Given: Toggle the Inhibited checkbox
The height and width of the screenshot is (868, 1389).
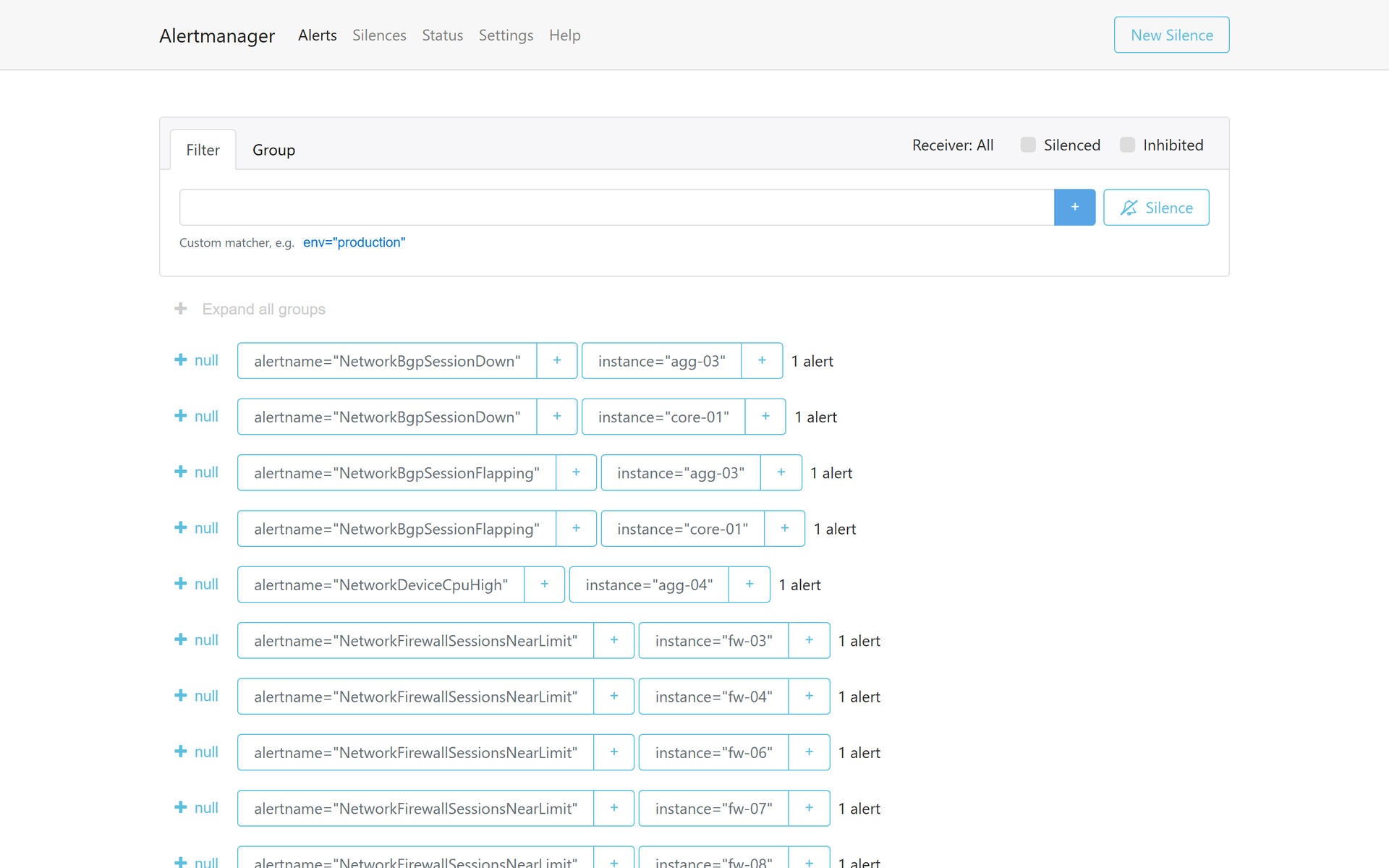Looking at the screenshot, I should pos(1127,145).
